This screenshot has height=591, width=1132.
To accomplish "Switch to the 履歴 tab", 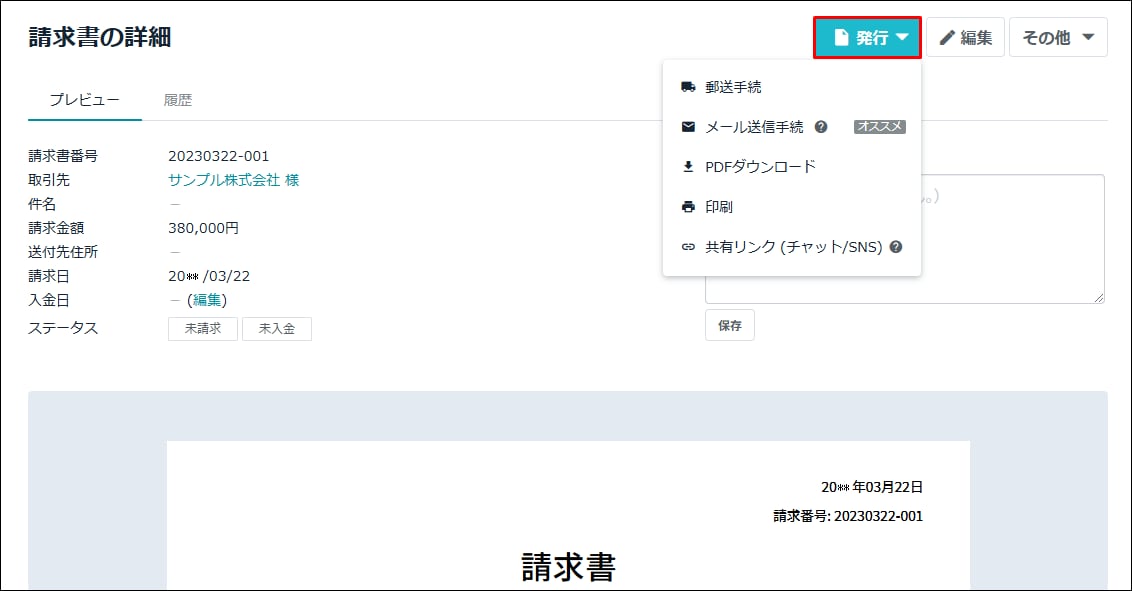I will [178, 100].
